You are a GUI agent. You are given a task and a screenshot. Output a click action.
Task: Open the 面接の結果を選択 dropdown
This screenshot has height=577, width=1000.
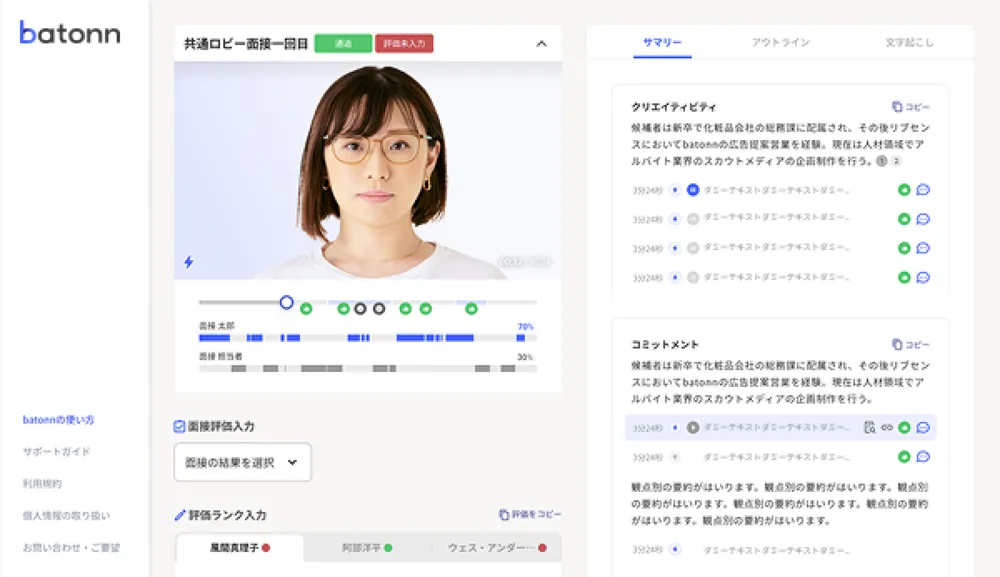(242, 462)
